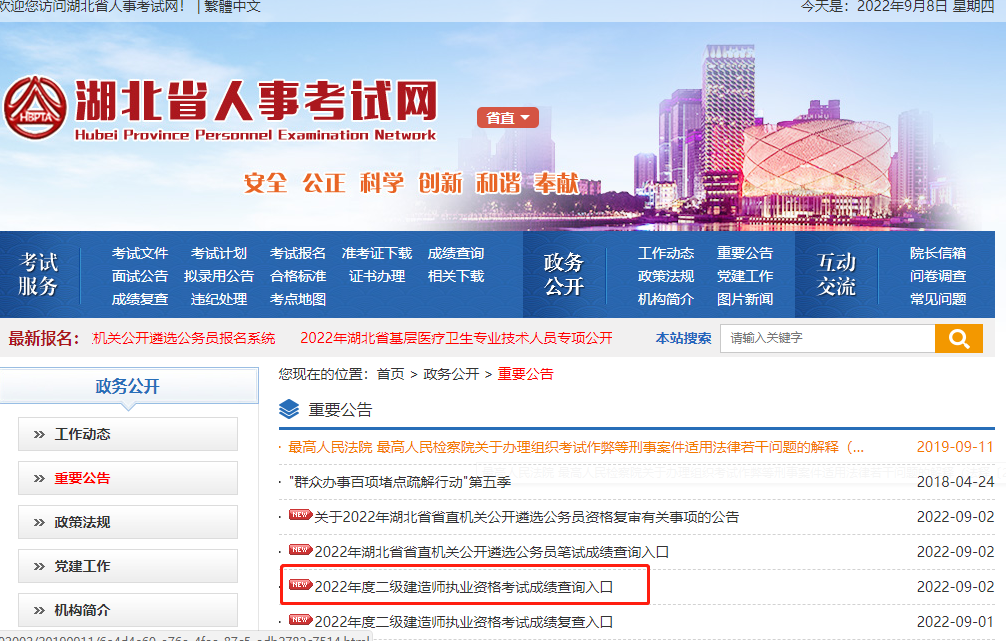Open 考试报名 in the navigation menu
The image size is (1006, 641).
point(298,253)
